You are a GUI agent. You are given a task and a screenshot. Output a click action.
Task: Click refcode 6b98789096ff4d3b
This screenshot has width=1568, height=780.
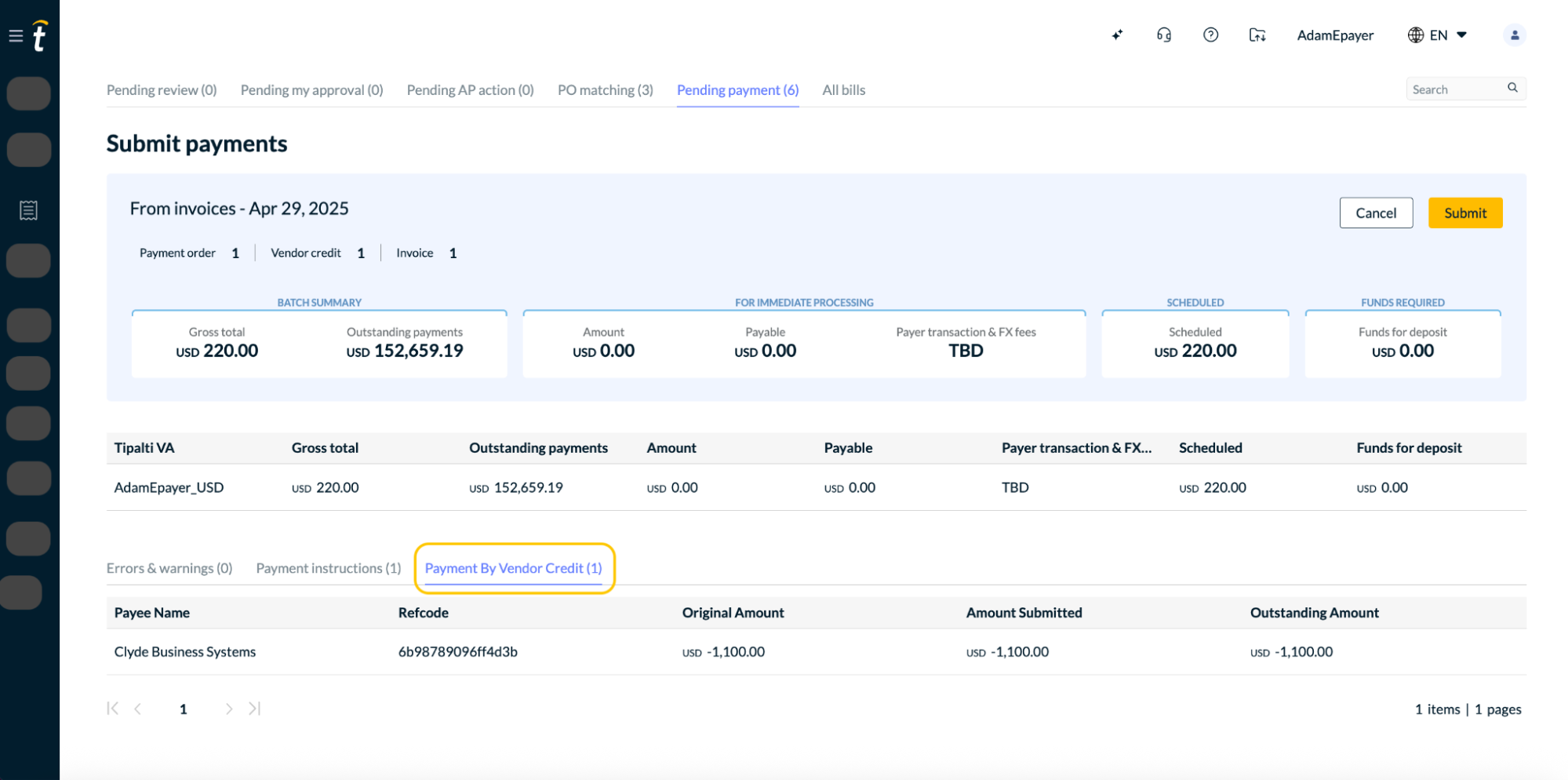pyautogui.click(x=458, y=652)
